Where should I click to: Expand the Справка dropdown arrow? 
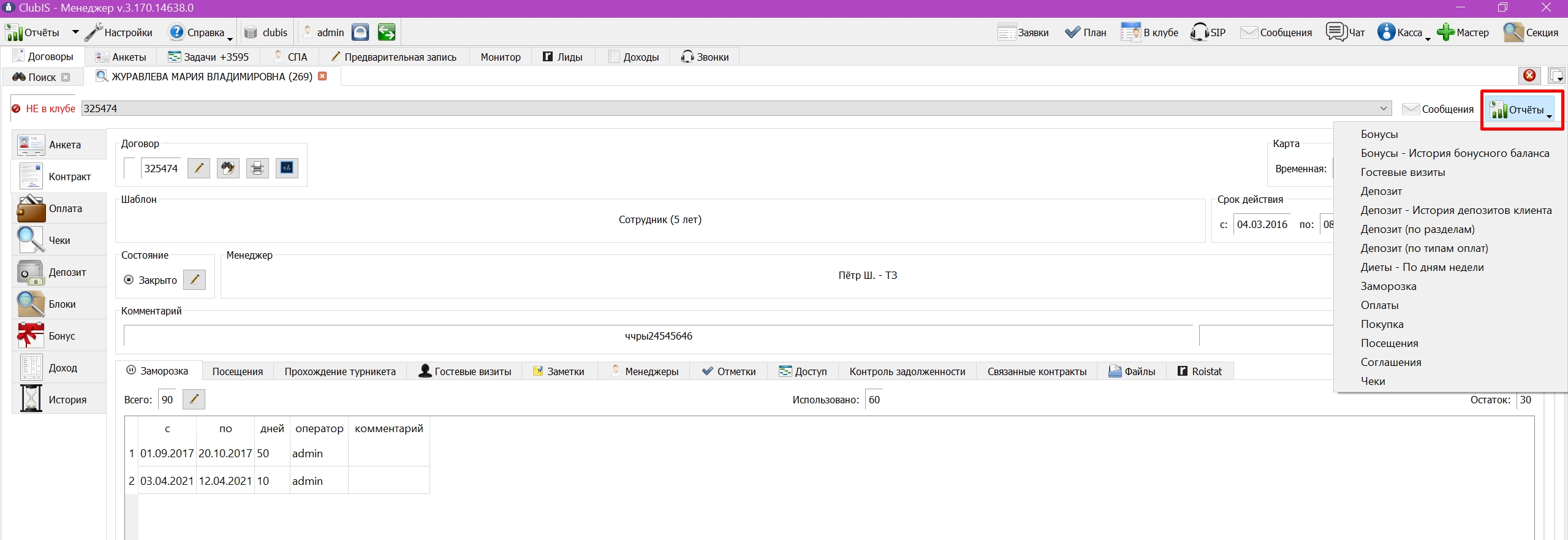pyautogui.click(x=230, y=38)
